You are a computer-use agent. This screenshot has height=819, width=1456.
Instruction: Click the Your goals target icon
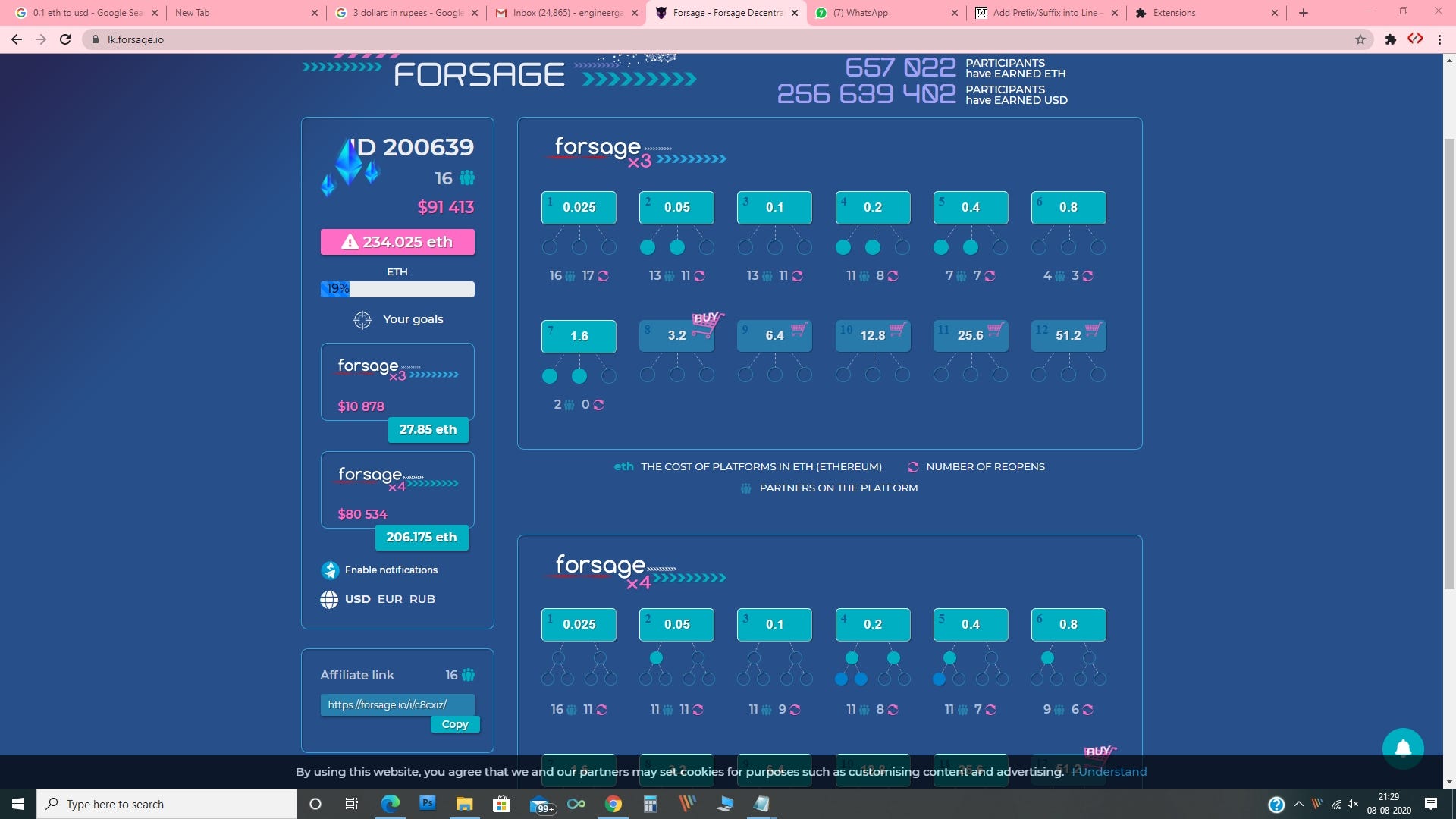[362, 320]
